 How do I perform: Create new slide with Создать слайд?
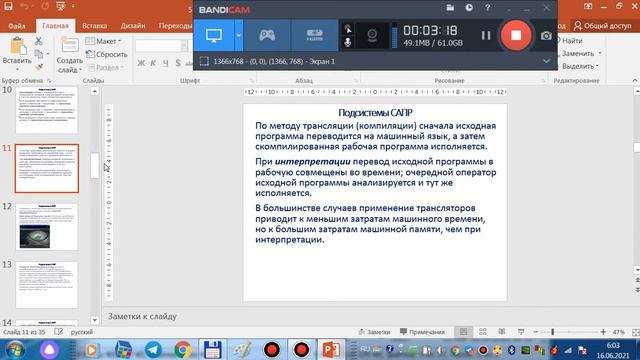[69, 55]
